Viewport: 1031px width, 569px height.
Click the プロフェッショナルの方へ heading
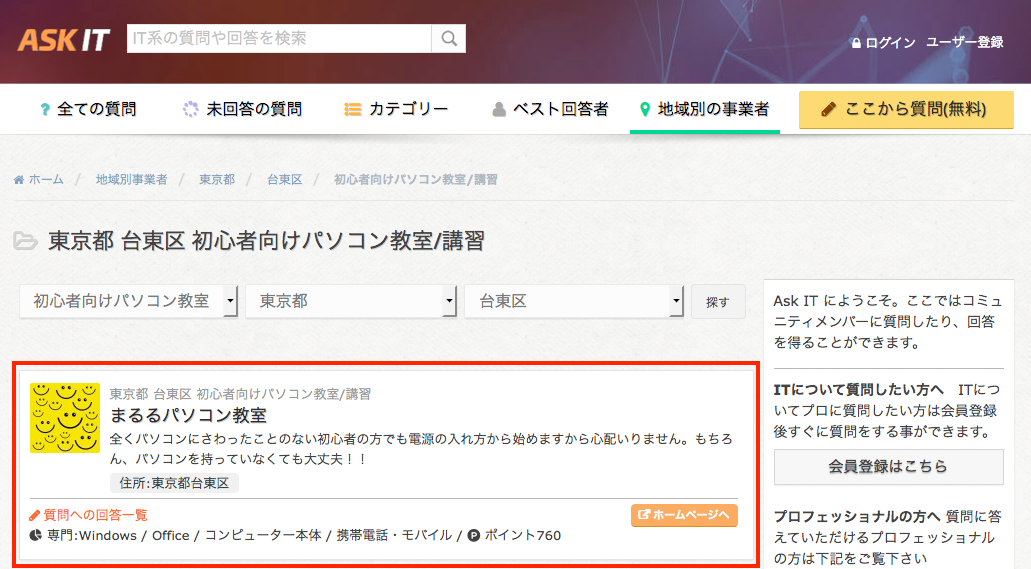click(856, 516)
